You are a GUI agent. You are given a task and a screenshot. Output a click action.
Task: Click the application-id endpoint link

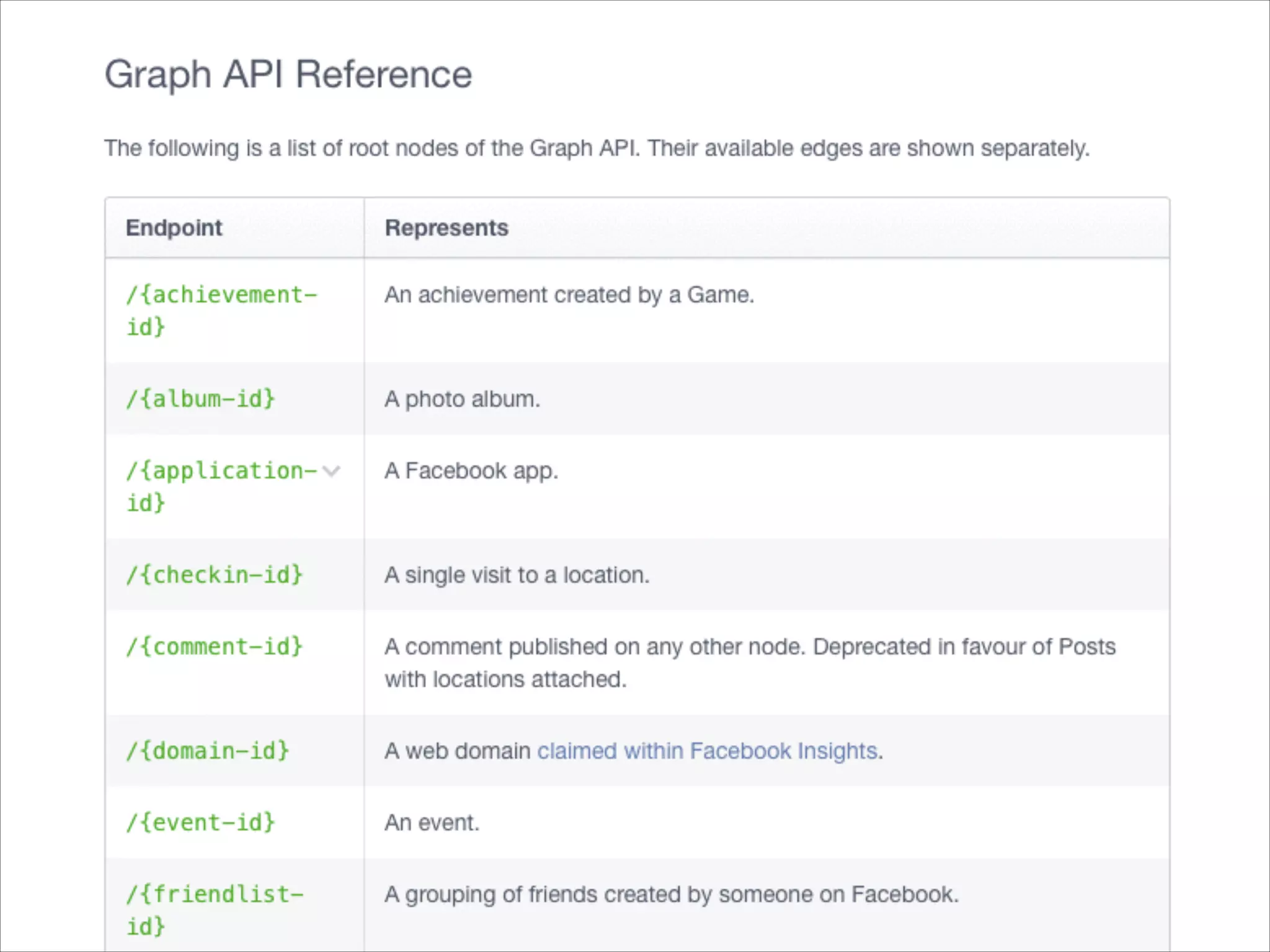coord(221,472)
